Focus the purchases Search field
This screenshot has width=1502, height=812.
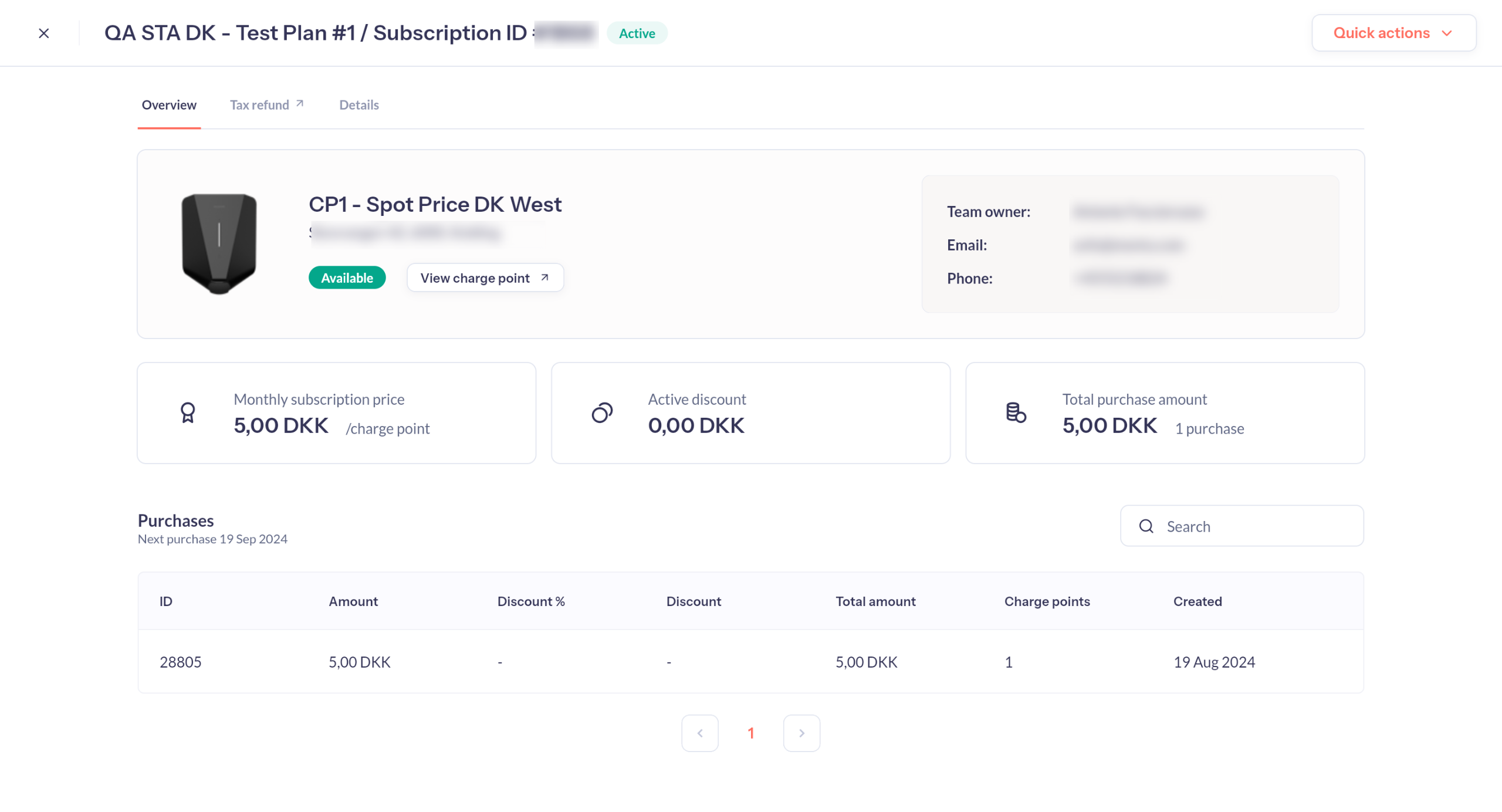pyautogui.click(x=1256, y=526)
